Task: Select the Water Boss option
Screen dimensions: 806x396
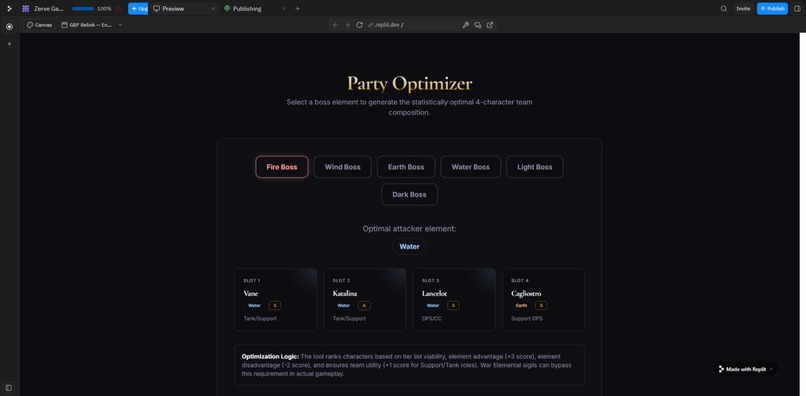Action: pos(470,167)
